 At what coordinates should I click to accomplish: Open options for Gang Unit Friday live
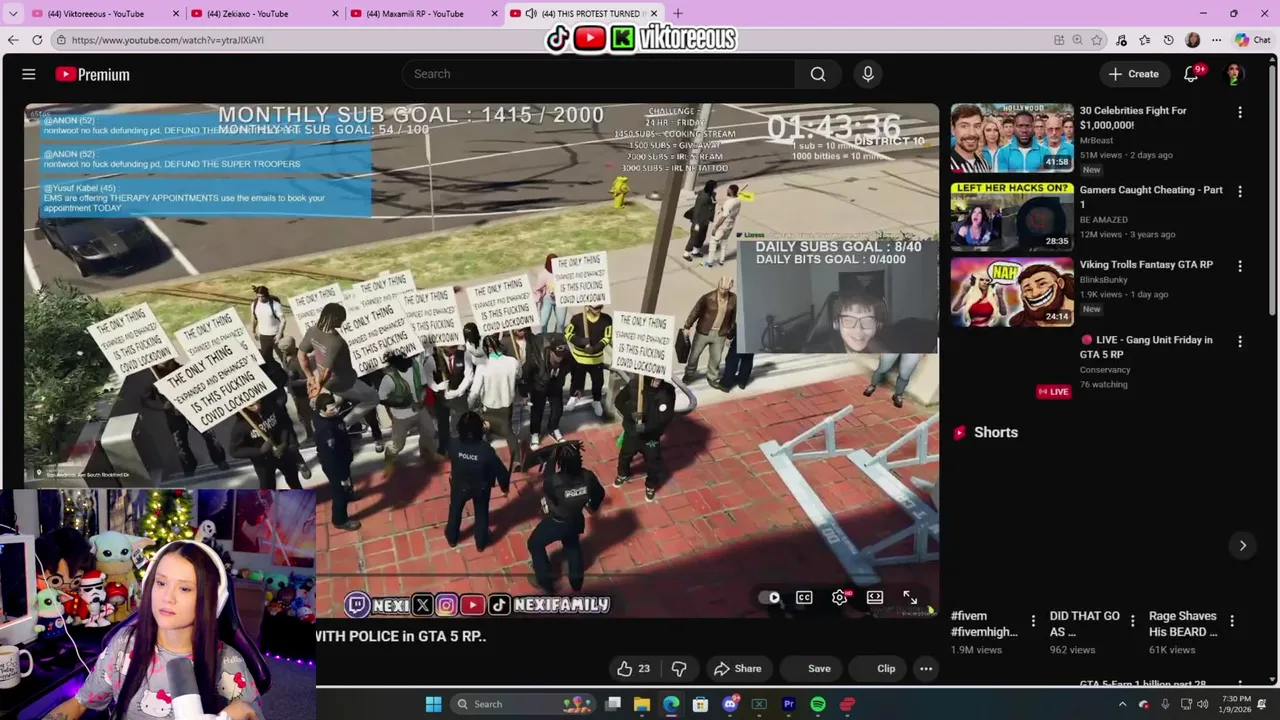pos(1240,341)
